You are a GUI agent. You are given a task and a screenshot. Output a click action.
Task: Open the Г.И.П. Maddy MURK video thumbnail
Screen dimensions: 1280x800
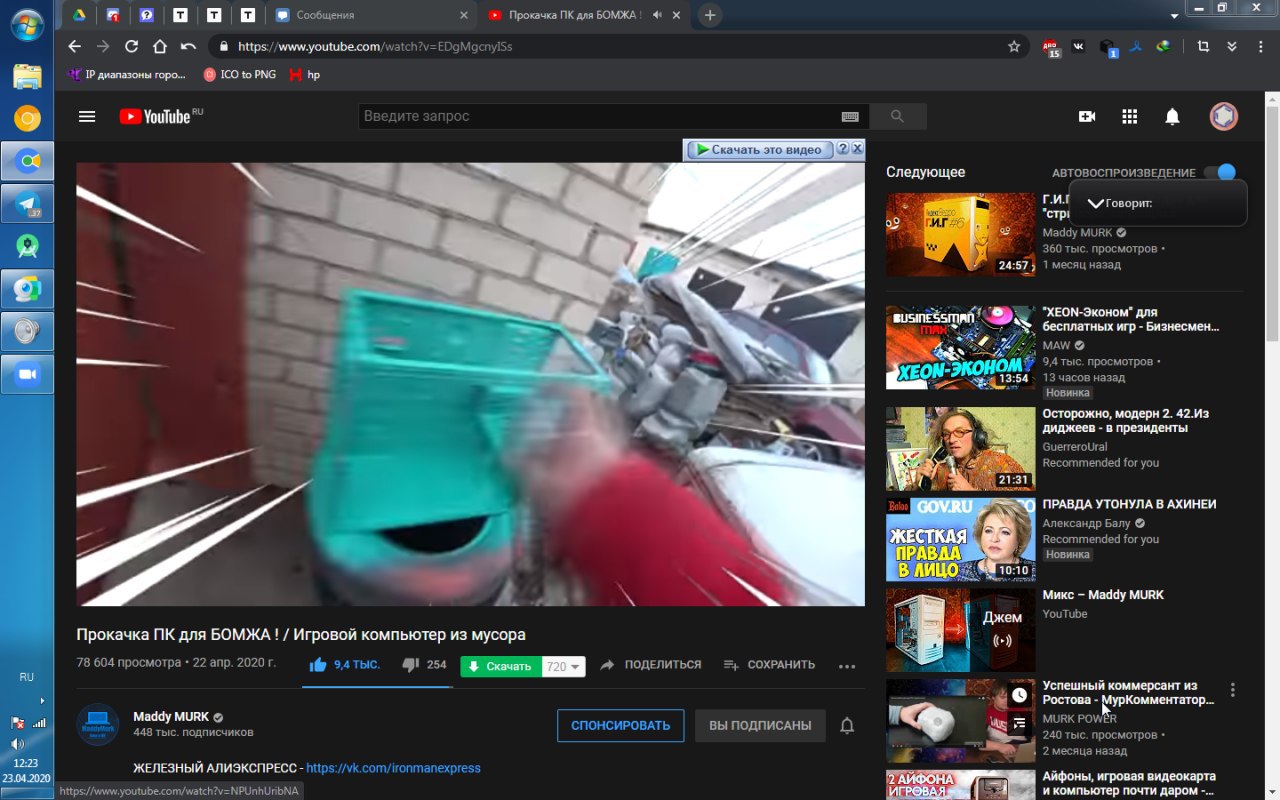point(960,235)
